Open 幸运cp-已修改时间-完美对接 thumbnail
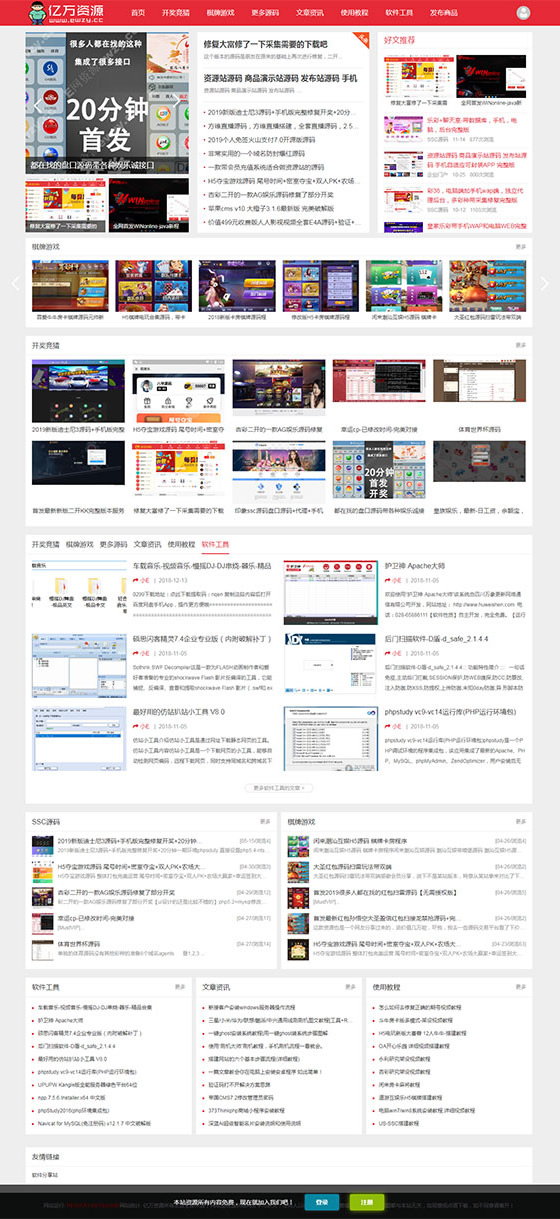Viewport: 560px width, 1219px height. coord(380,381)
